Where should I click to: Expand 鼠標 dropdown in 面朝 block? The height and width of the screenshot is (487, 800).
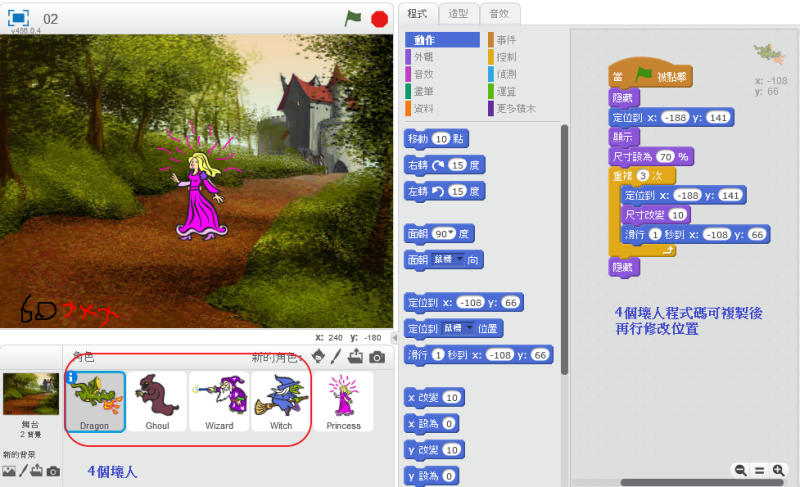[x=458, y=259]
